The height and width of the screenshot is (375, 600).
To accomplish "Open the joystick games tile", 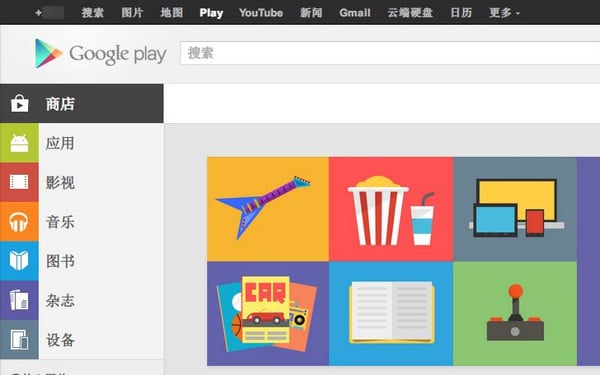I will [515, 313].
